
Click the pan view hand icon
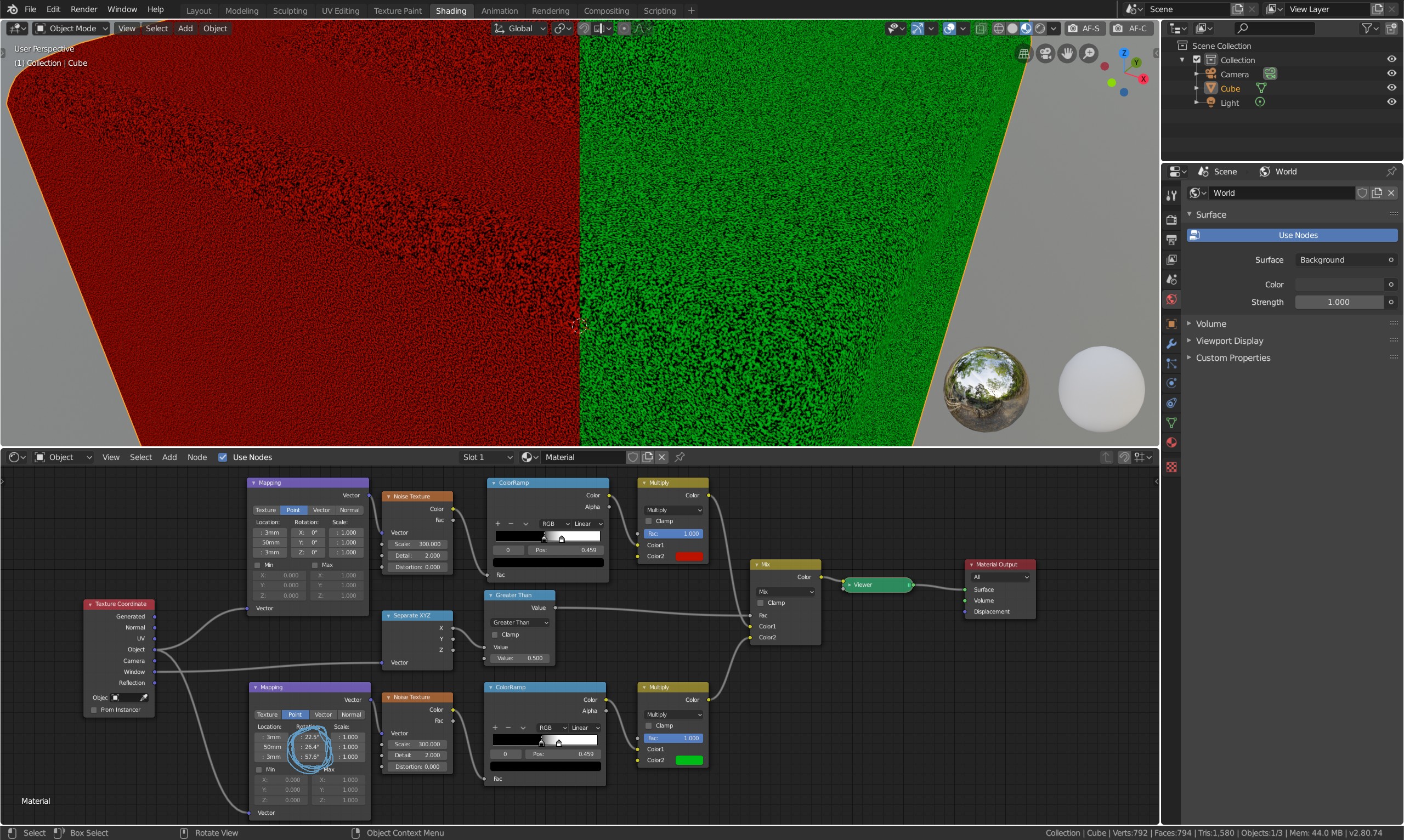pos(1067,53)
